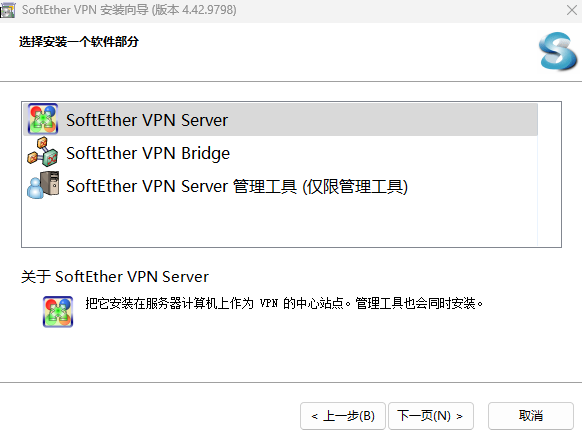Click the blank right strip of the list box

click(x=549, y=174)
